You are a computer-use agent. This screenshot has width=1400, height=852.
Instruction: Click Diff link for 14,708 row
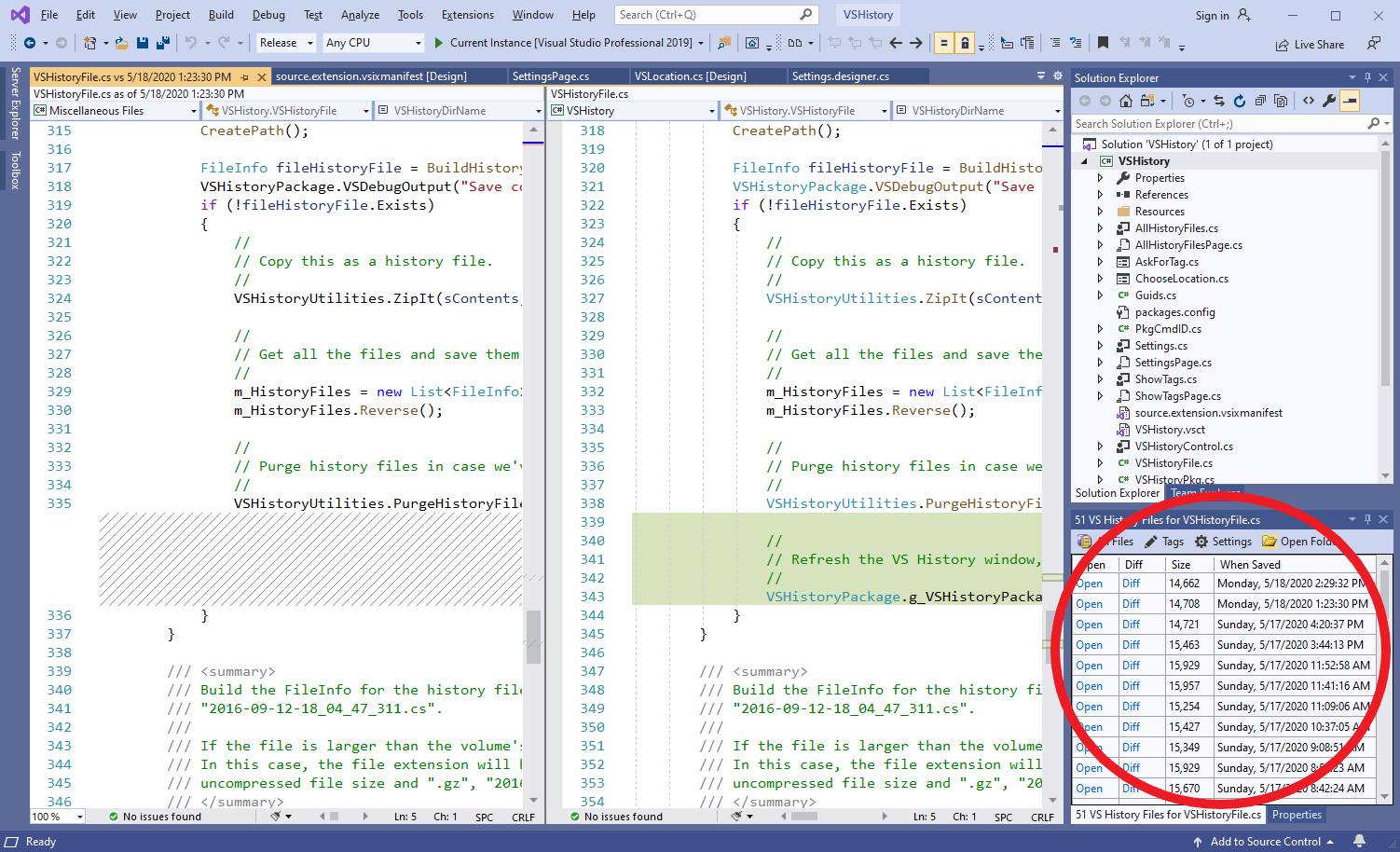point(1131,604)
